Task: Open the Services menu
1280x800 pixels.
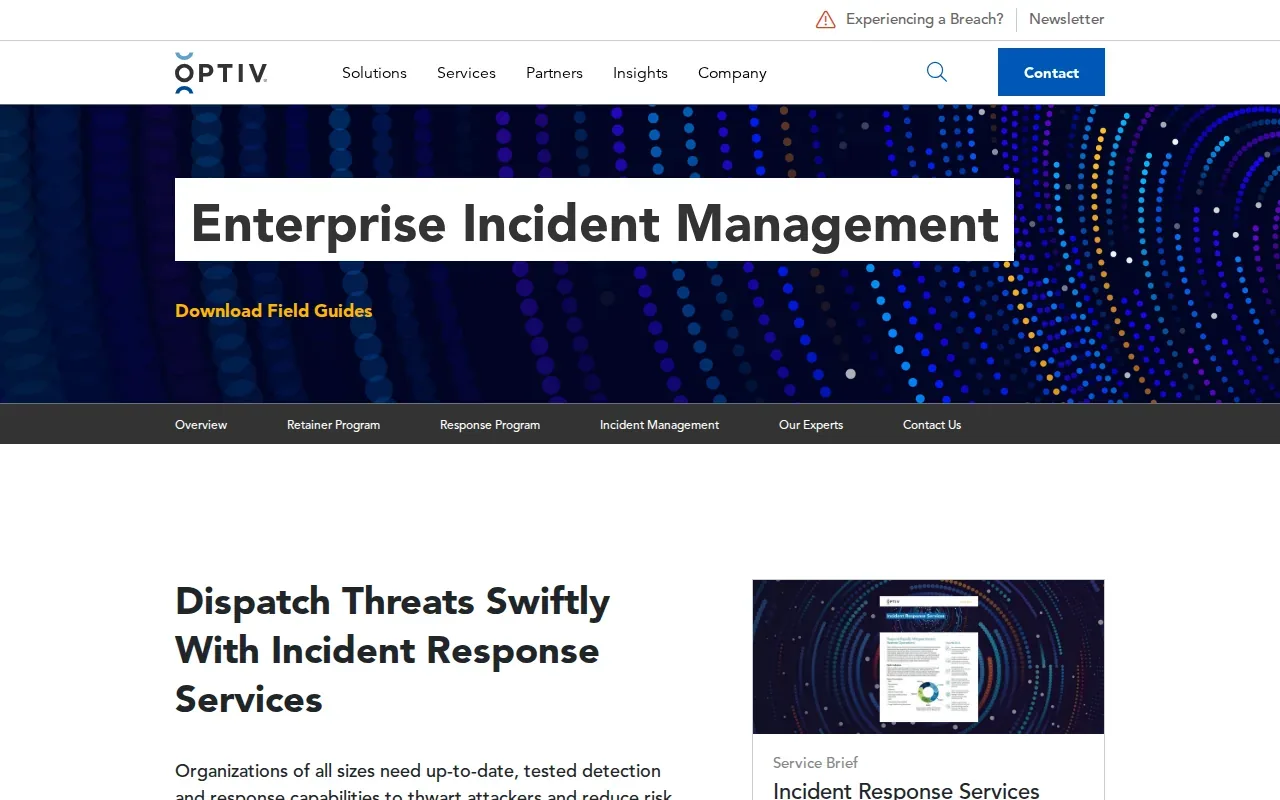Action: [466, 73]
